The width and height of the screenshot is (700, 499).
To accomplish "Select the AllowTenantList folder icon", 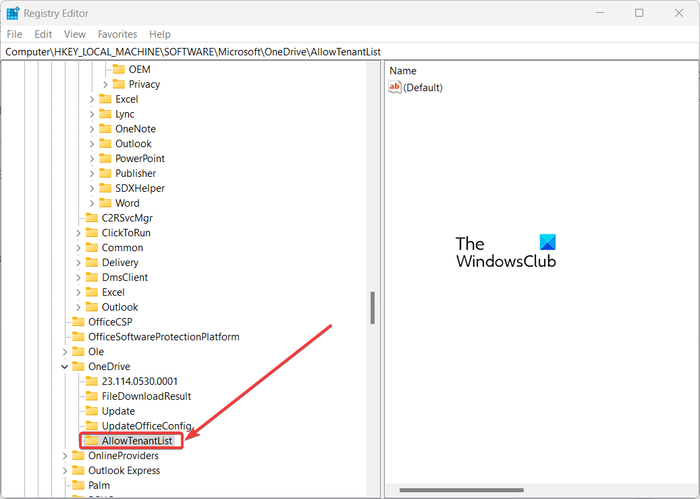I will 92,441.
